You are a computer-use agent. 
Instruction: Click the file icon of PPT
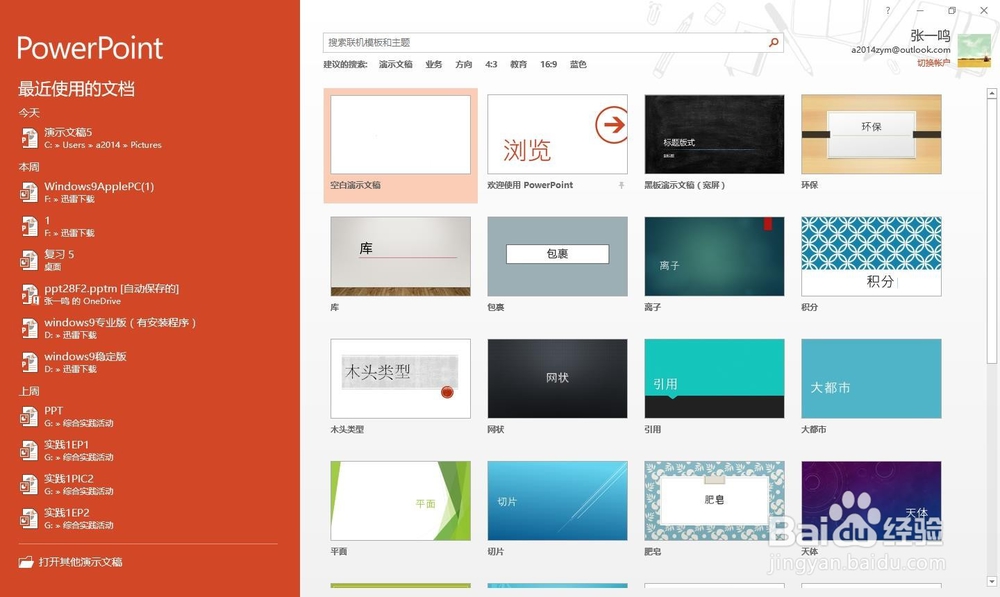click(29, 416)
